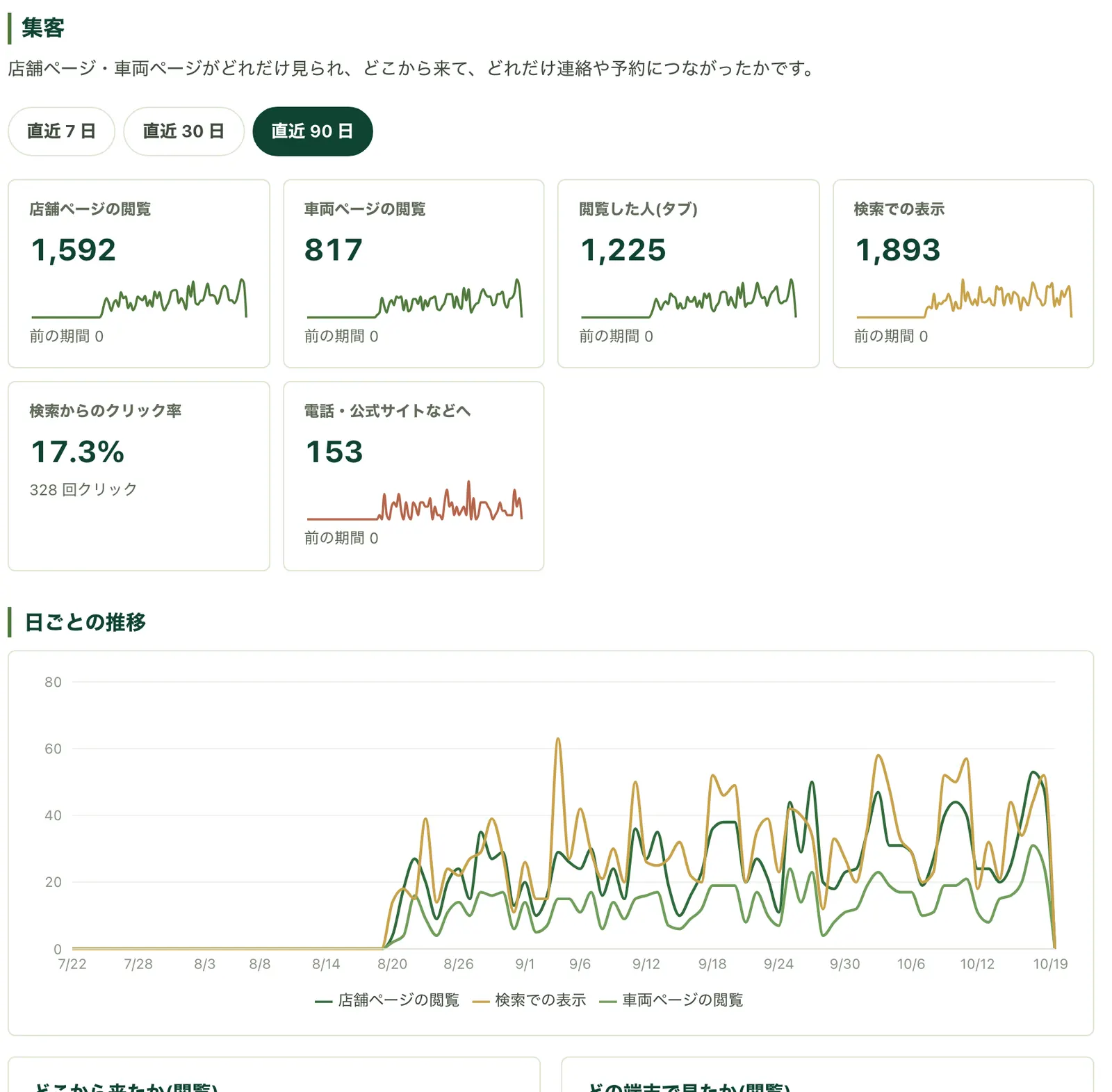Click the 検索からのクリック率 value 17.3%
Viewport: 1112px width, 1092px height.
pyautogui.click(x=77, y=452)
